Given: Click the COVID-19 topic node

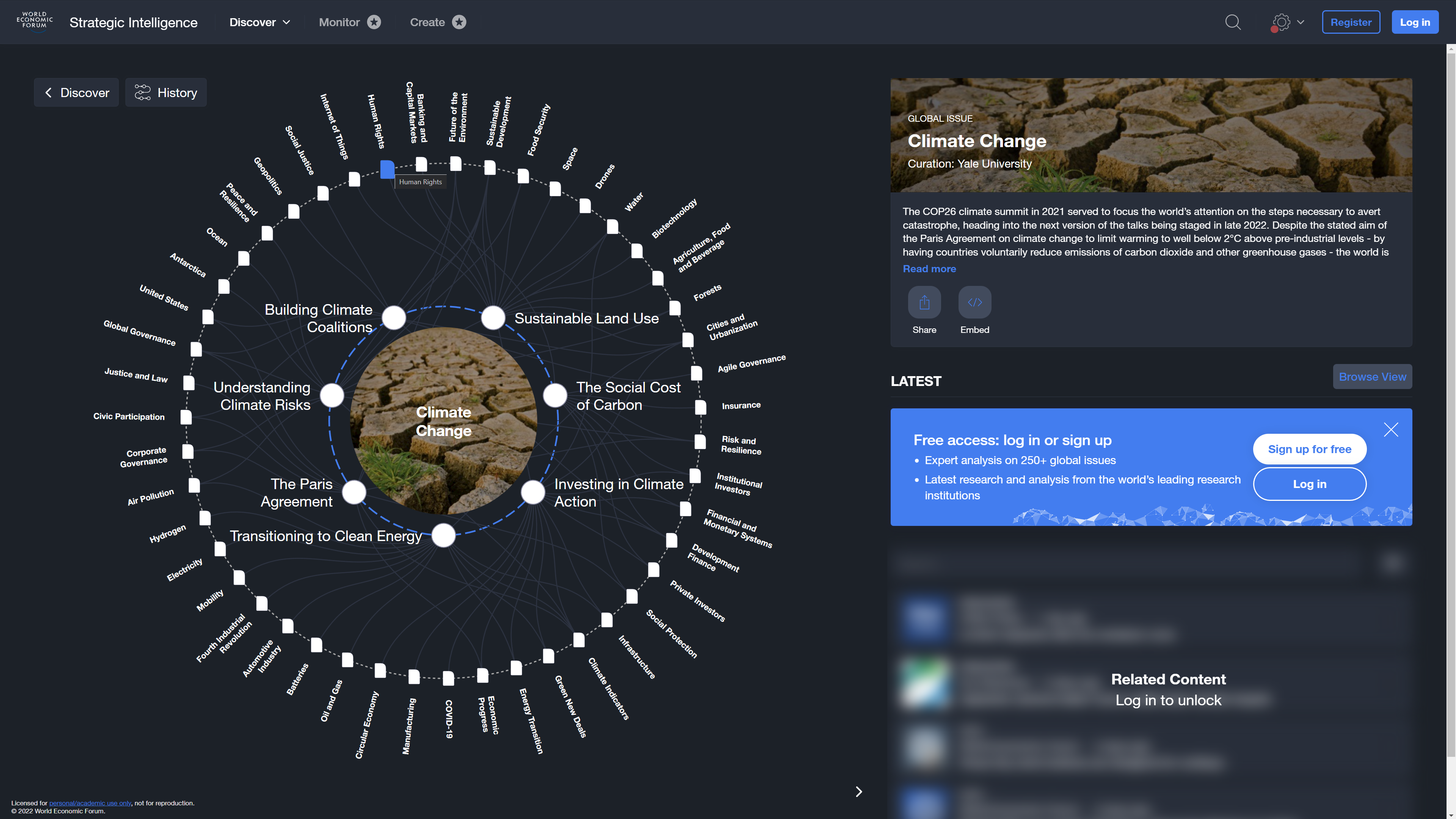Looking at the screenshot, I should tap(448, 678).
